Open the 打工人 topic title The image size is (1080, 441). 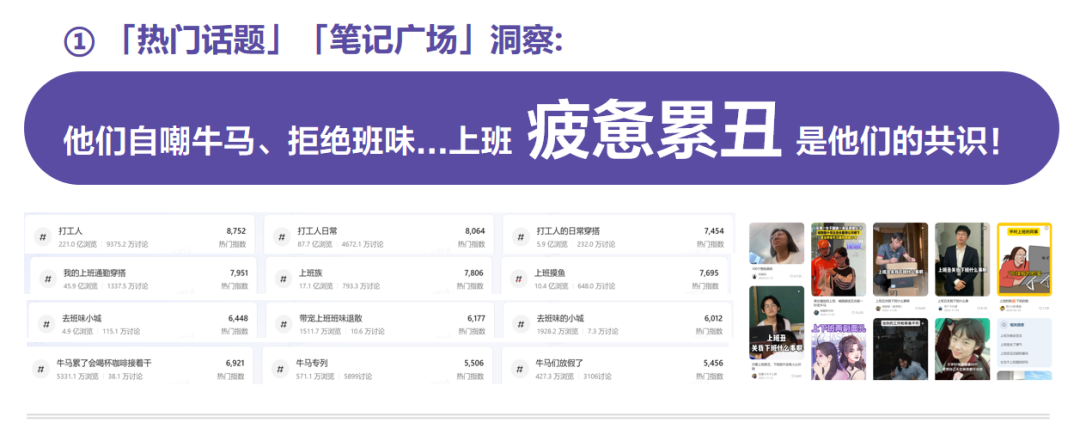click(x=70, y=232)
